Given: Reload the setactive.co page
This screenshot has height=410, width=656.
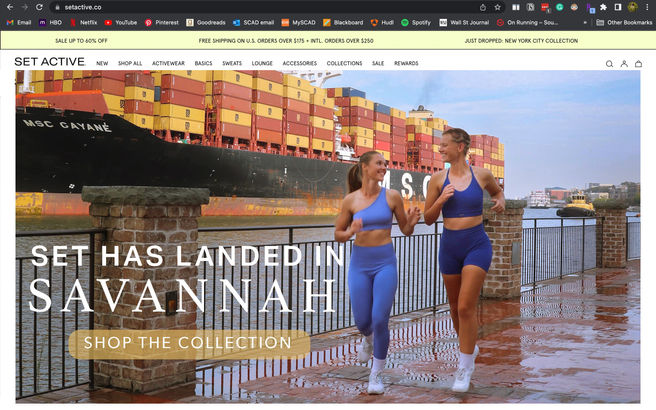Looking at the screenshot, I should point(39,7).
